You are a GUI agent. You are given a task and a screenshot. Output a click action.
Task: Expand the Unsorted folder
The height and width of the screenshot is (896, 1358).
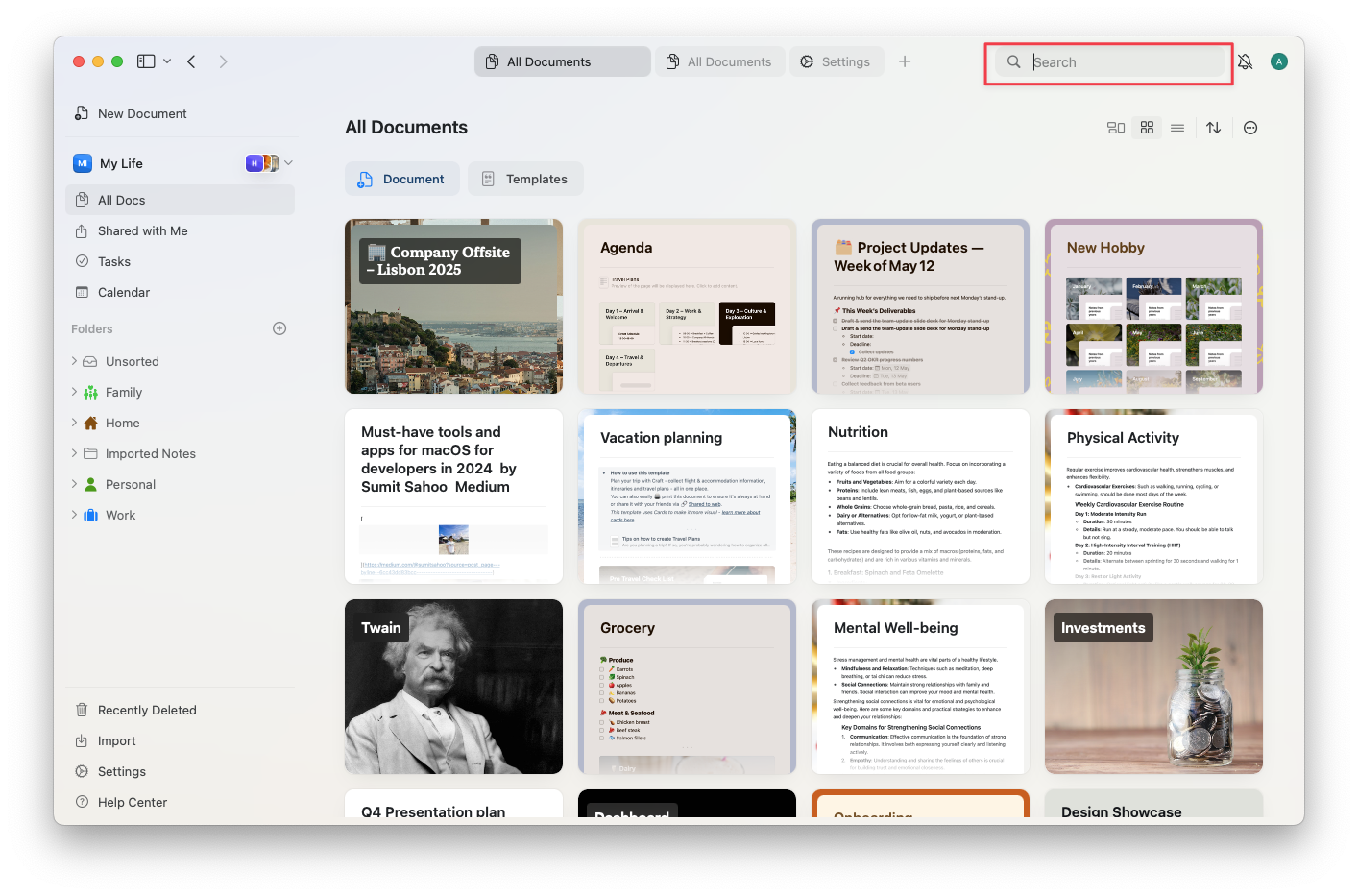[74, 361]
